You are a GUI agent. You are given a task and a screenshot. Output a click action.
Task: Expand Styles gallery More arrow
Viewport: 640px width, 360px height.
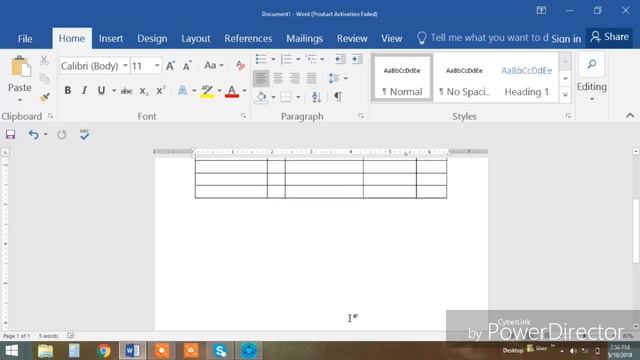coord(565,95)
